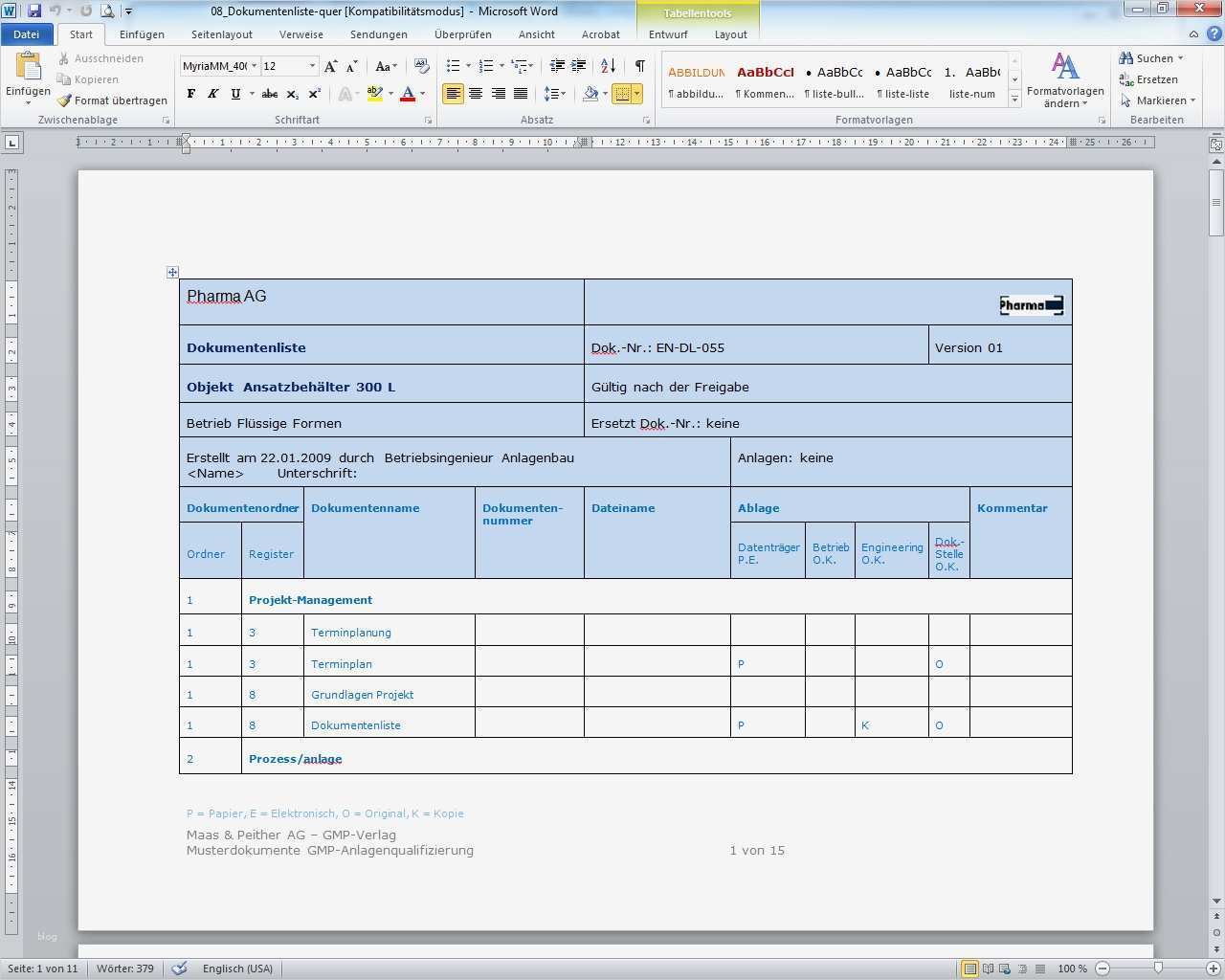The image size is (1225, 980).
Task: Toggle bold formatting
Action: [191, 94]
